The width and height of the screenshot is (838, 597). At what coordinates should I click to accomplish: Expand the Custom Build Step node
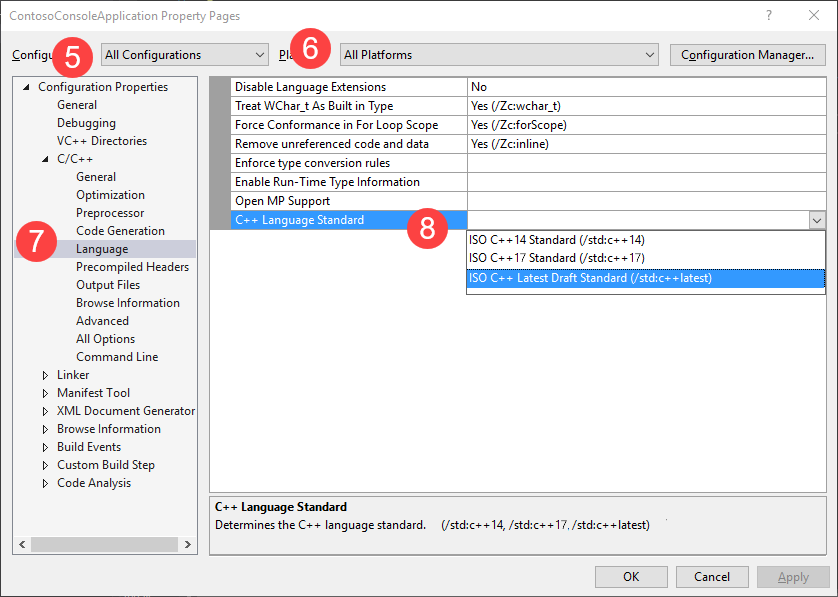click(x=45, y=465)
